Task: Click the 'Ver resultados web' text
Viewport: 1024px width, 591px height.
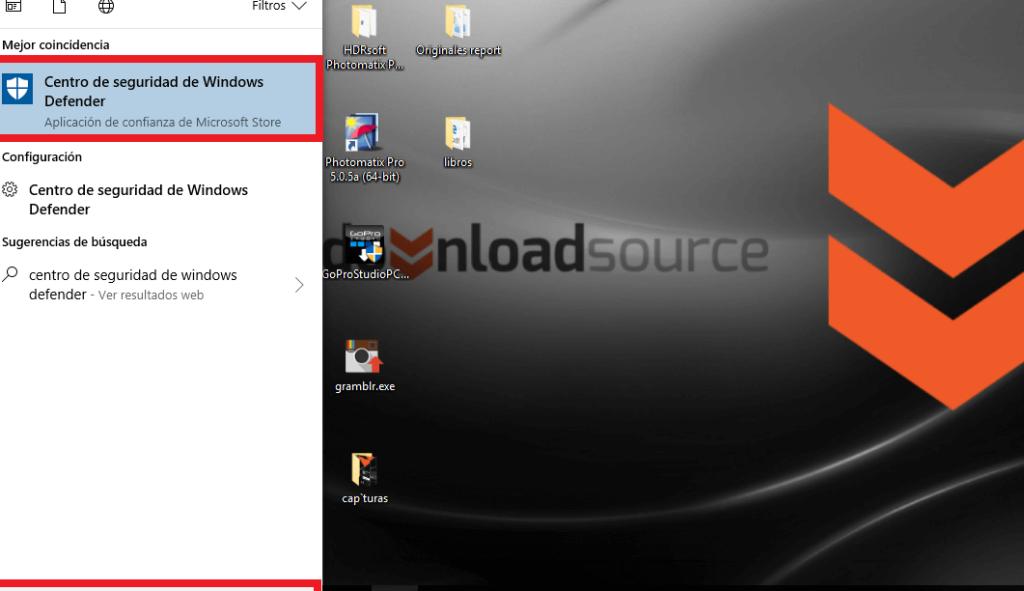Action: tap(151, 295)
